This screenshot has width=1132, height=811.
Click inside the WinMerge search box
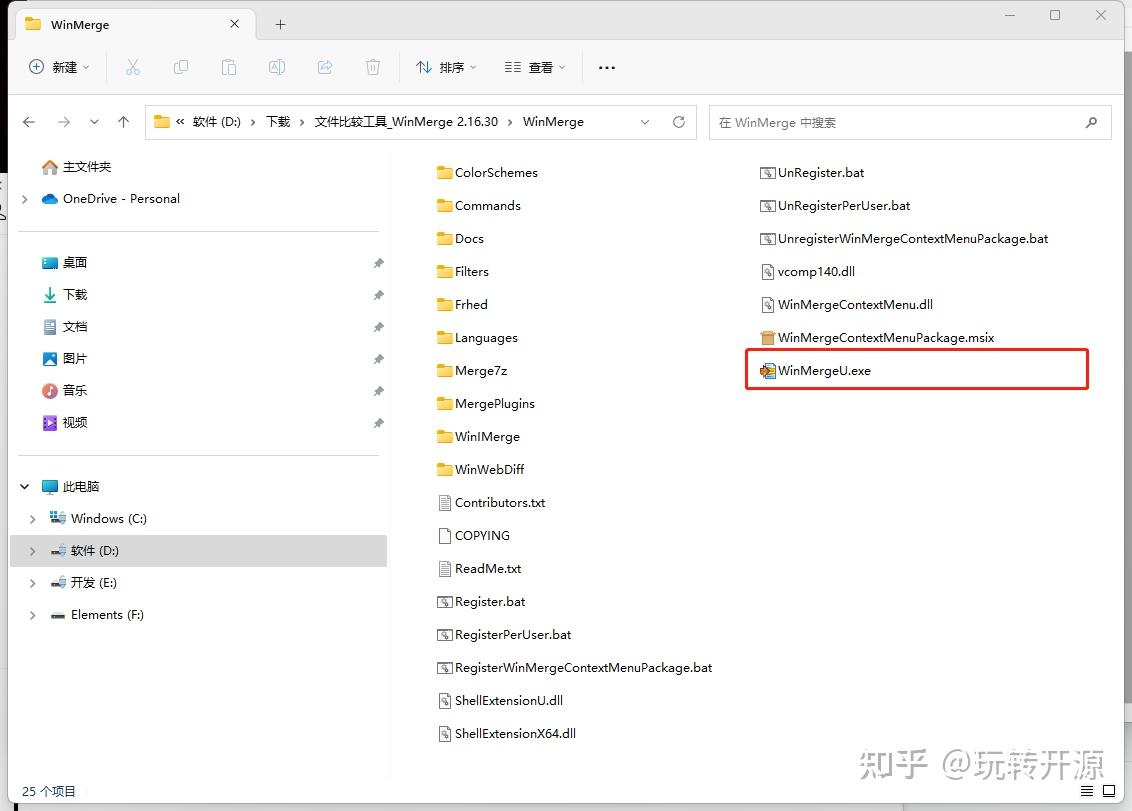900,122
